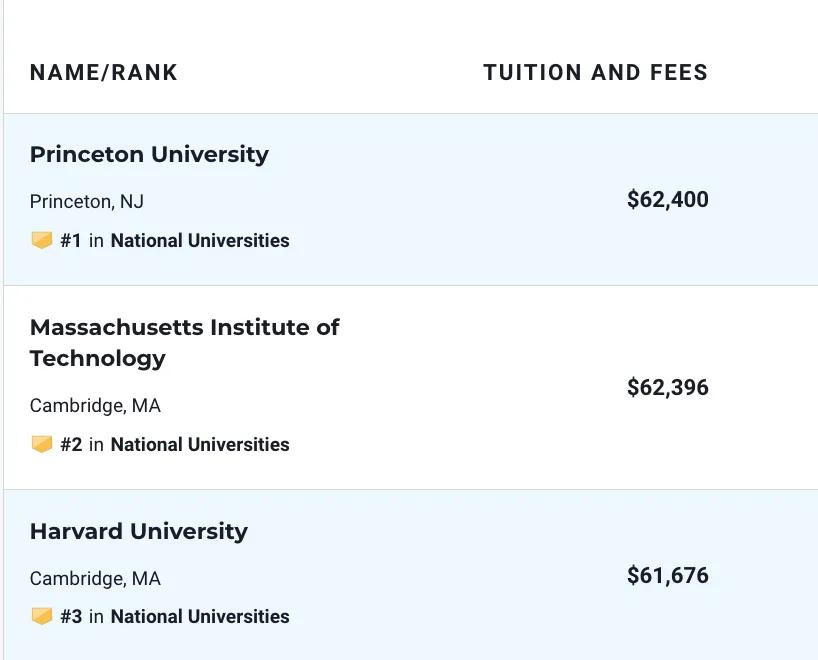Click the Princeton, NJ location text
Screen dimensions: 818x660
(87, 202)
